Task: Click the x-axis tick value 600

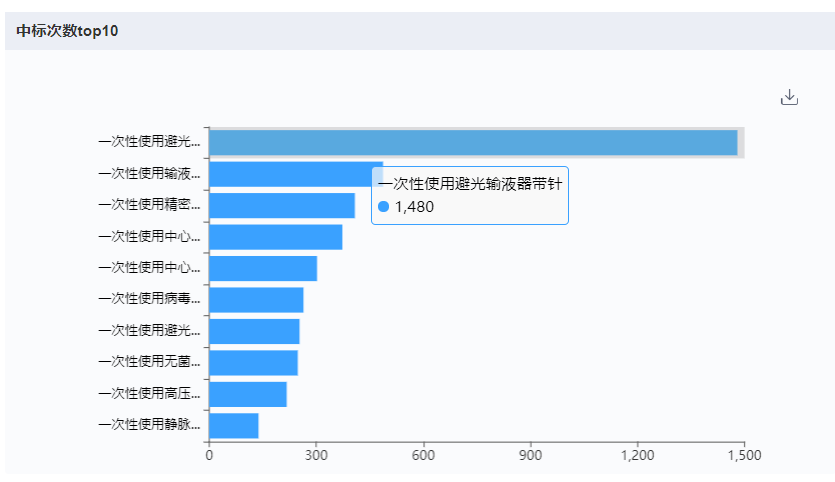Action: (423, 455)
